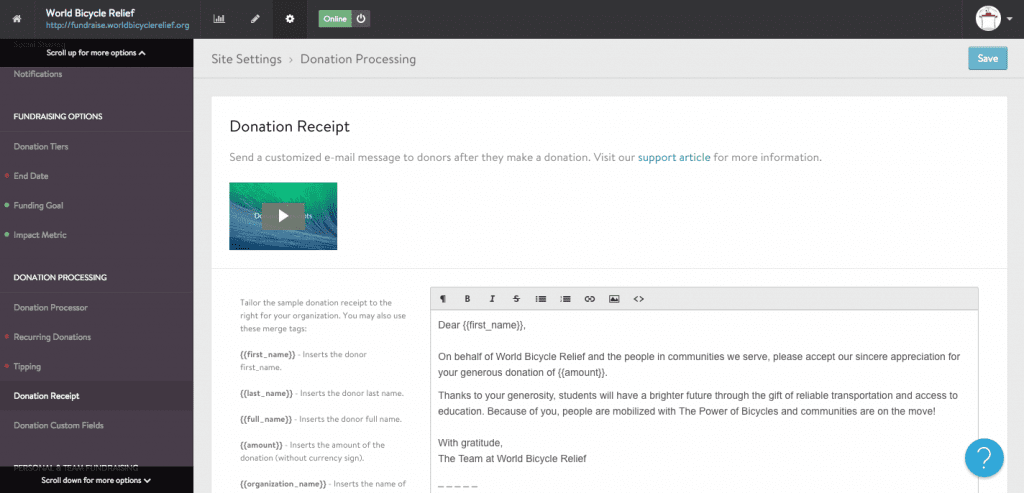Open Tipping settings
Image resolution: width=1024 pixels, height=493 pixels.
pyautogui.click(x=27, y=366)
